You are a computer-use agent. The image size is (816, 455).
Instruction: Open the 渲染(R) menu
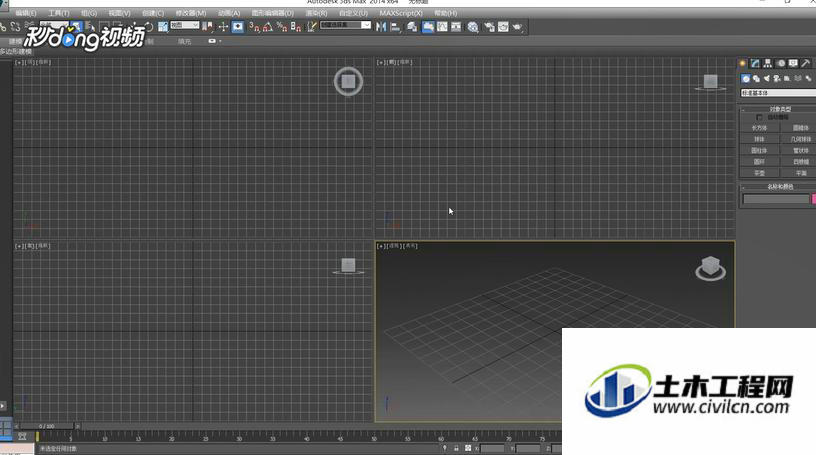tap(316, 13)
